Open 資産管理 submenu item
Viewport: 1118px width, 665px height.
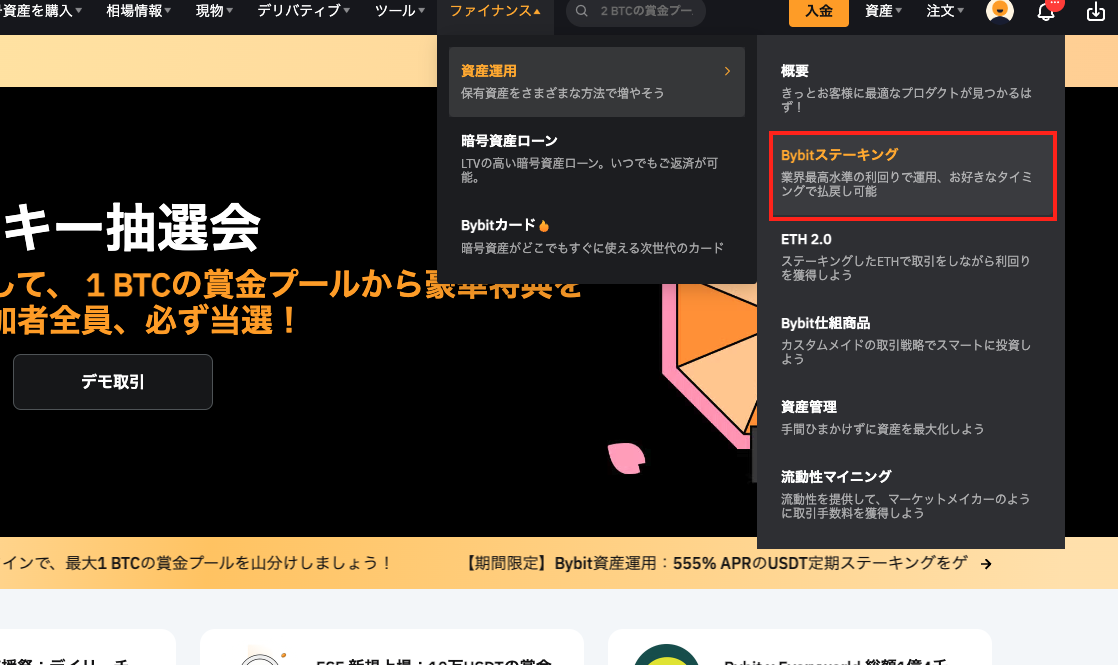tap(911, 418)
